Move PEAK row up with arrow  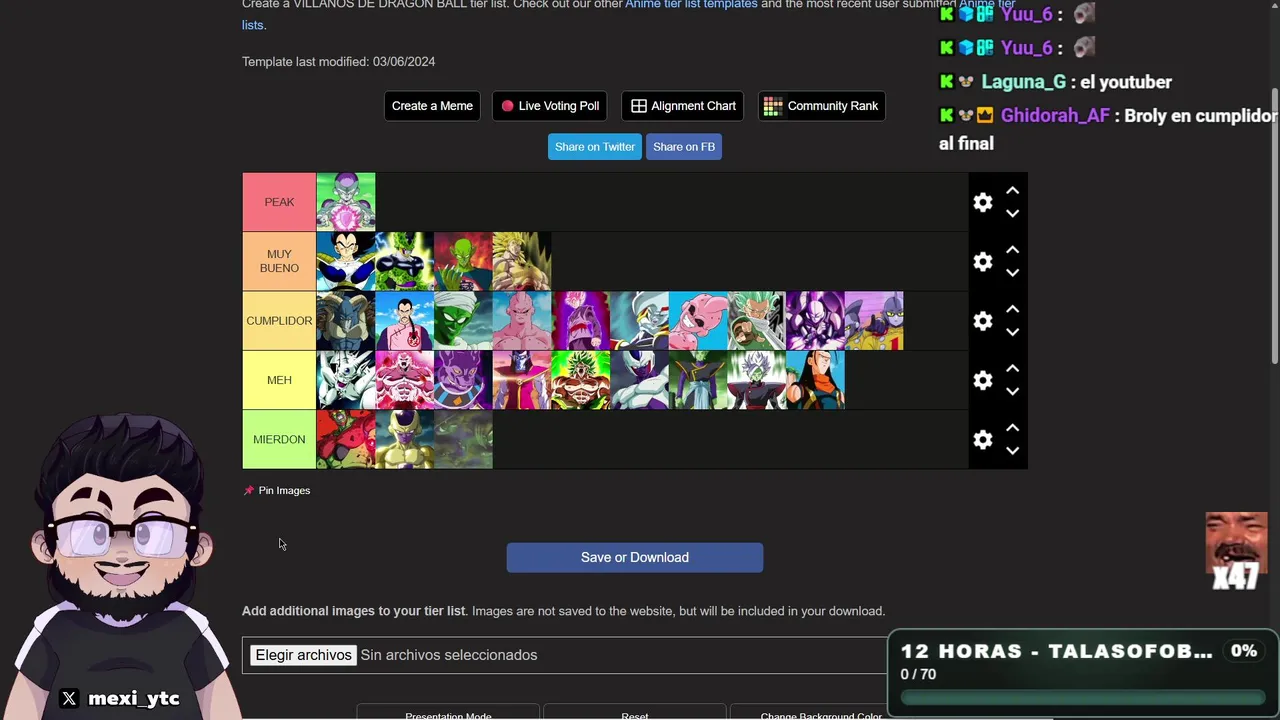coord(1012,190)
